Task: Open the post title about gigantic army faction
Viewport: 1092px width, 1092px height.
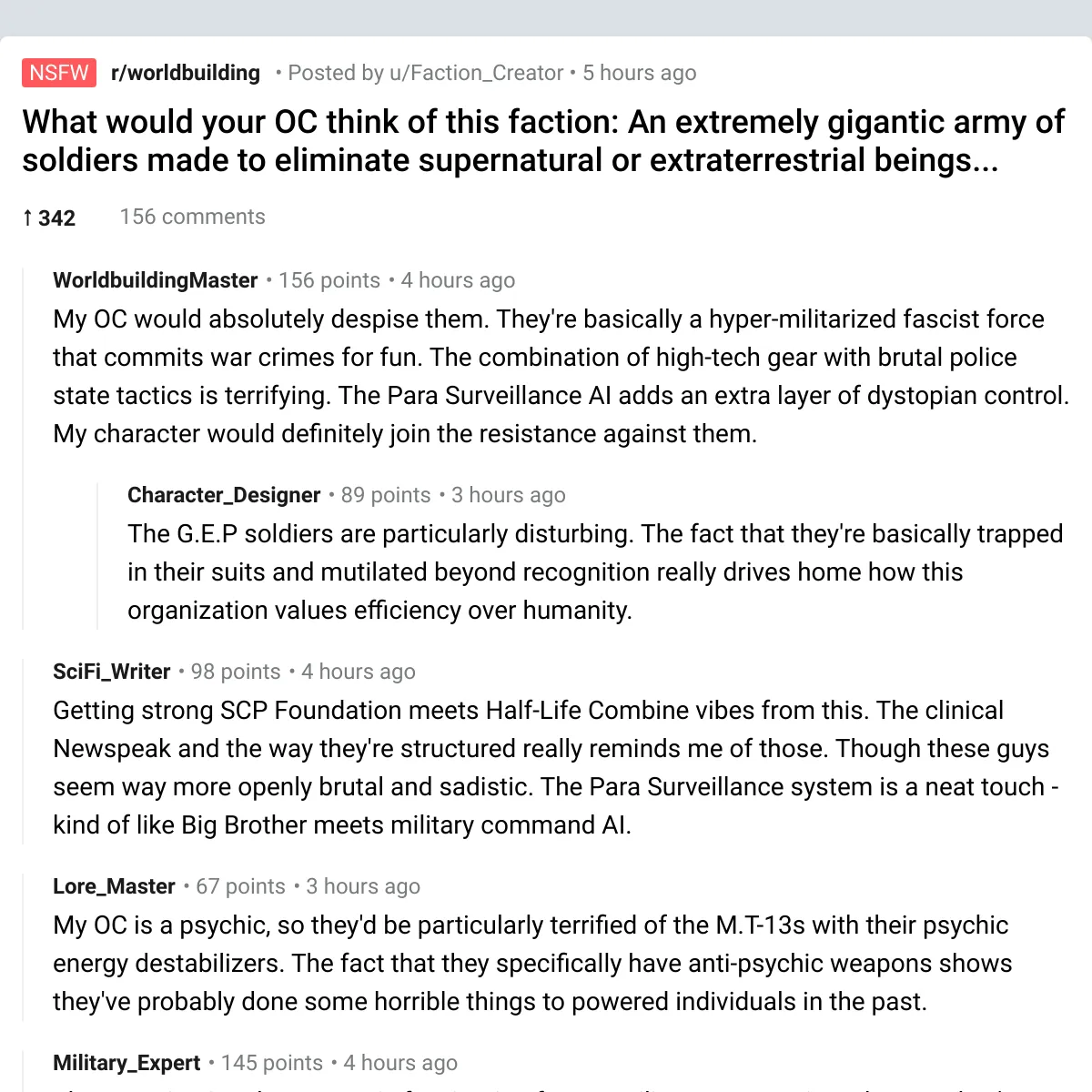Action: 543,141
